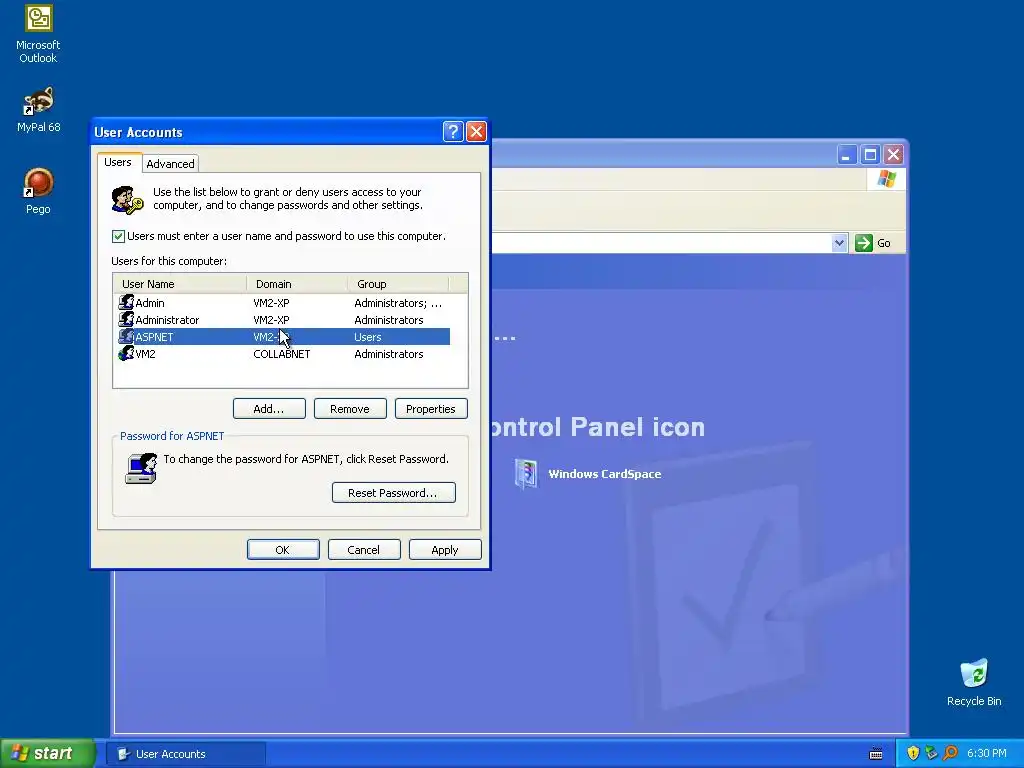This screenshot has height=768, width=1024.
Task: Click the users and key icon
Action: tap(127, 200)
